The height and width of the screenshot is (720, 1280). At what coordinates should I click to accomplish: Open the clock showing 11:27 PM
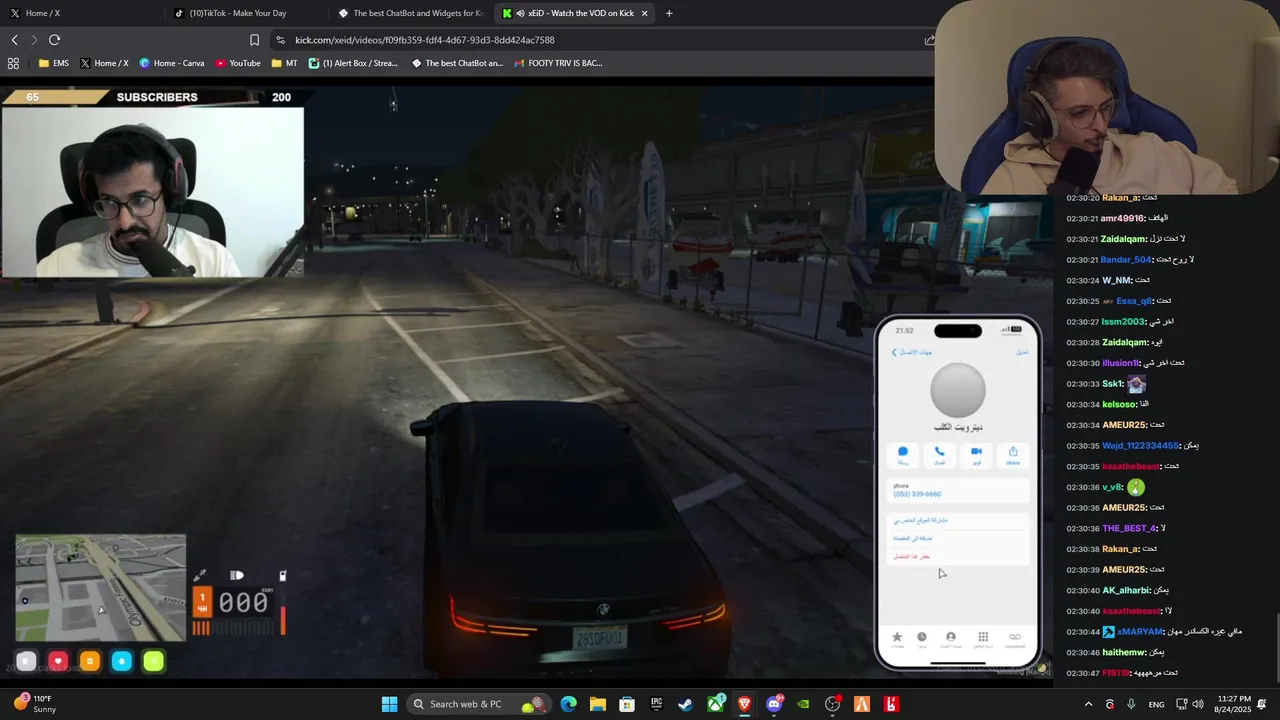click(x=1234, y=704)
